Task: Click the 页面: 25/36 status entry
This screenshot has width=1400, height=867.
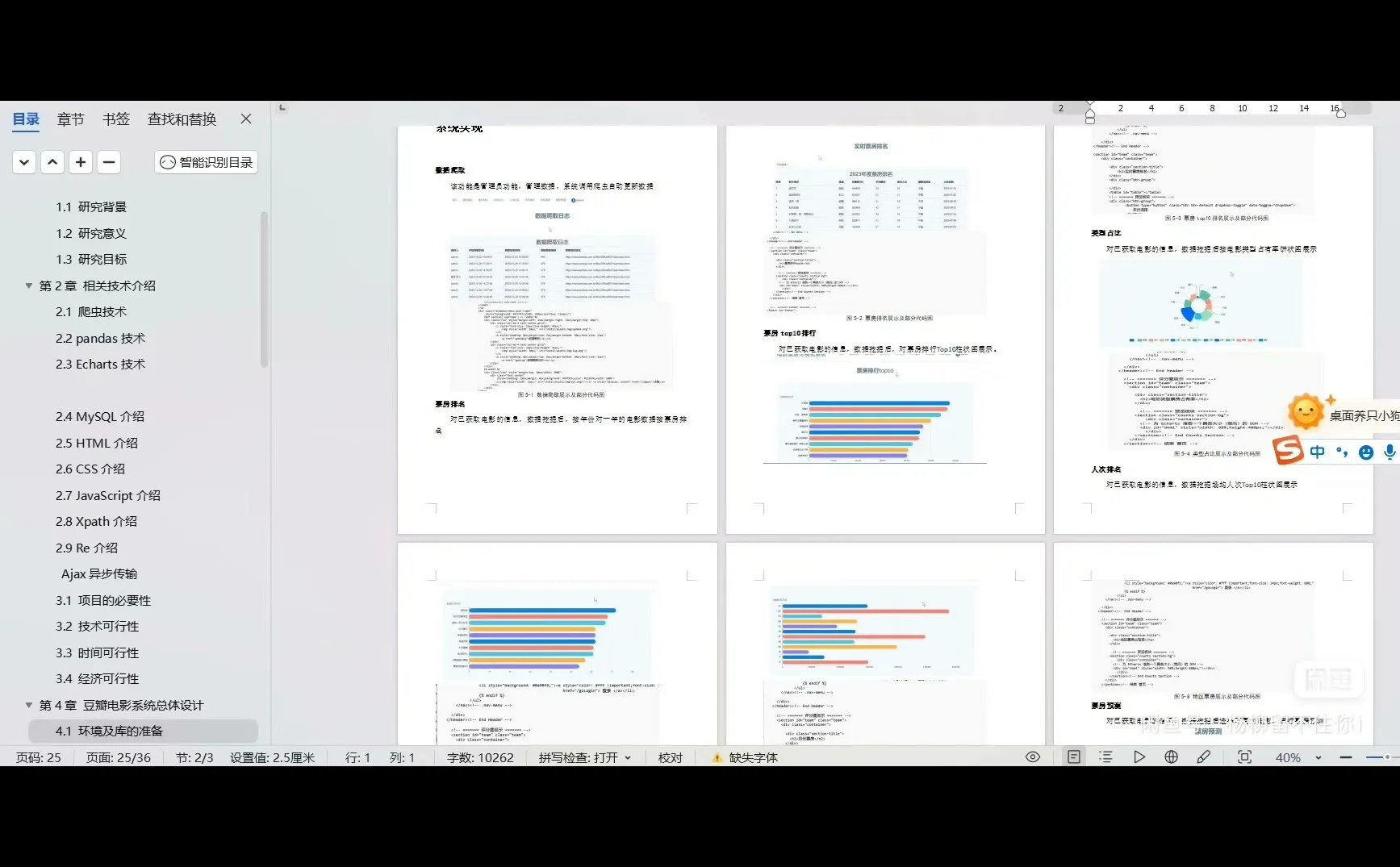Action: 119,758
